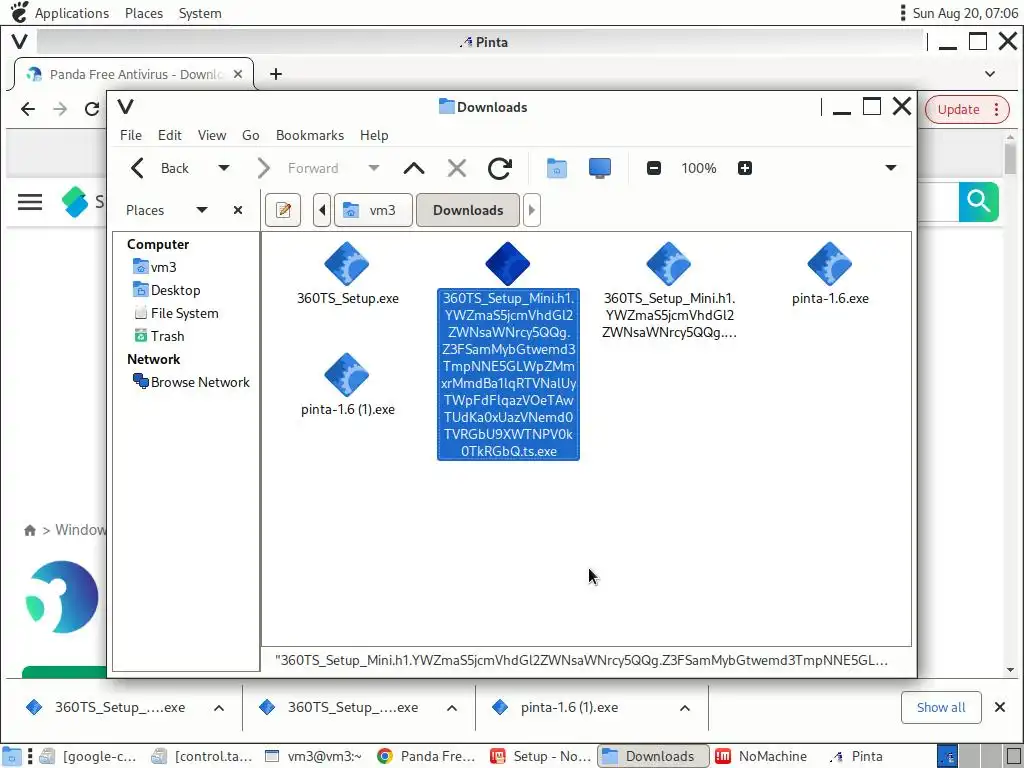Switch to vm3@vm3 terminal in taskbar
Screen dimensions: 1024x768
point(313,756)
